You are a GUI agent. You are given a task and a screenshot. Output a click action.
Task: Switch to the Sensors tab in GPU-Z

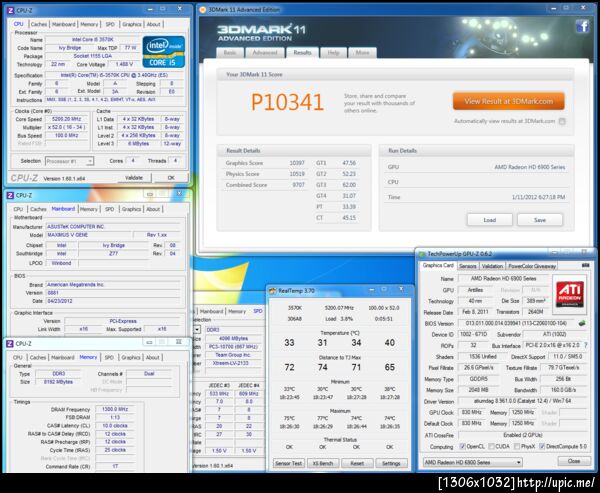468,266
